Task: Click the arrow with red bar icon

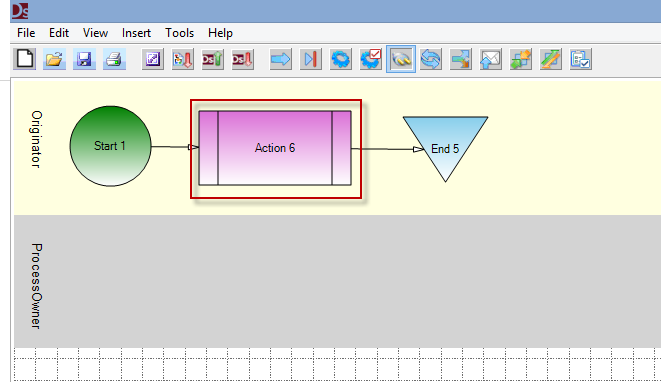Action: click(x=311, y=59)
